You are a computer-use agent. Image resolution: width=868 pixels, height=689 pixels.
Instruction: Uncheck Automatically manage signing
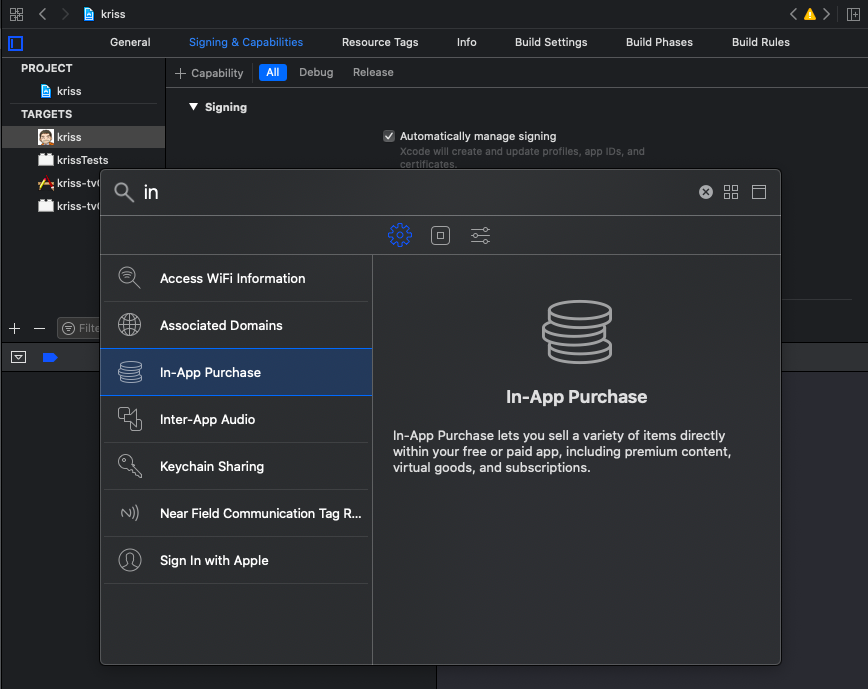[x=389, y=136]
